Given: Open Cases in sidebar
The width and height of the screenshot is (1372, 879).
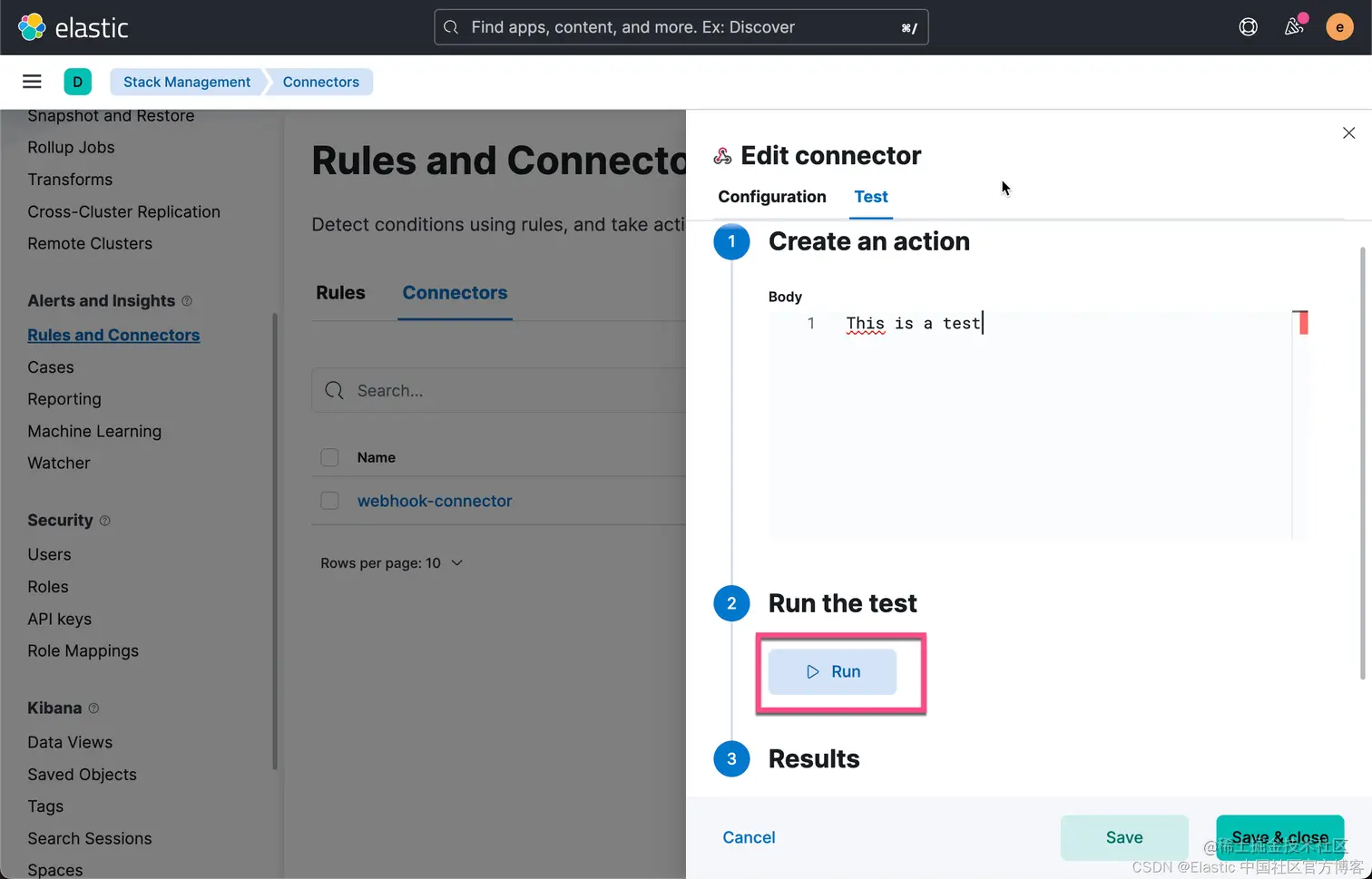Looking at the screenshot, I should [x=51, y=367].
